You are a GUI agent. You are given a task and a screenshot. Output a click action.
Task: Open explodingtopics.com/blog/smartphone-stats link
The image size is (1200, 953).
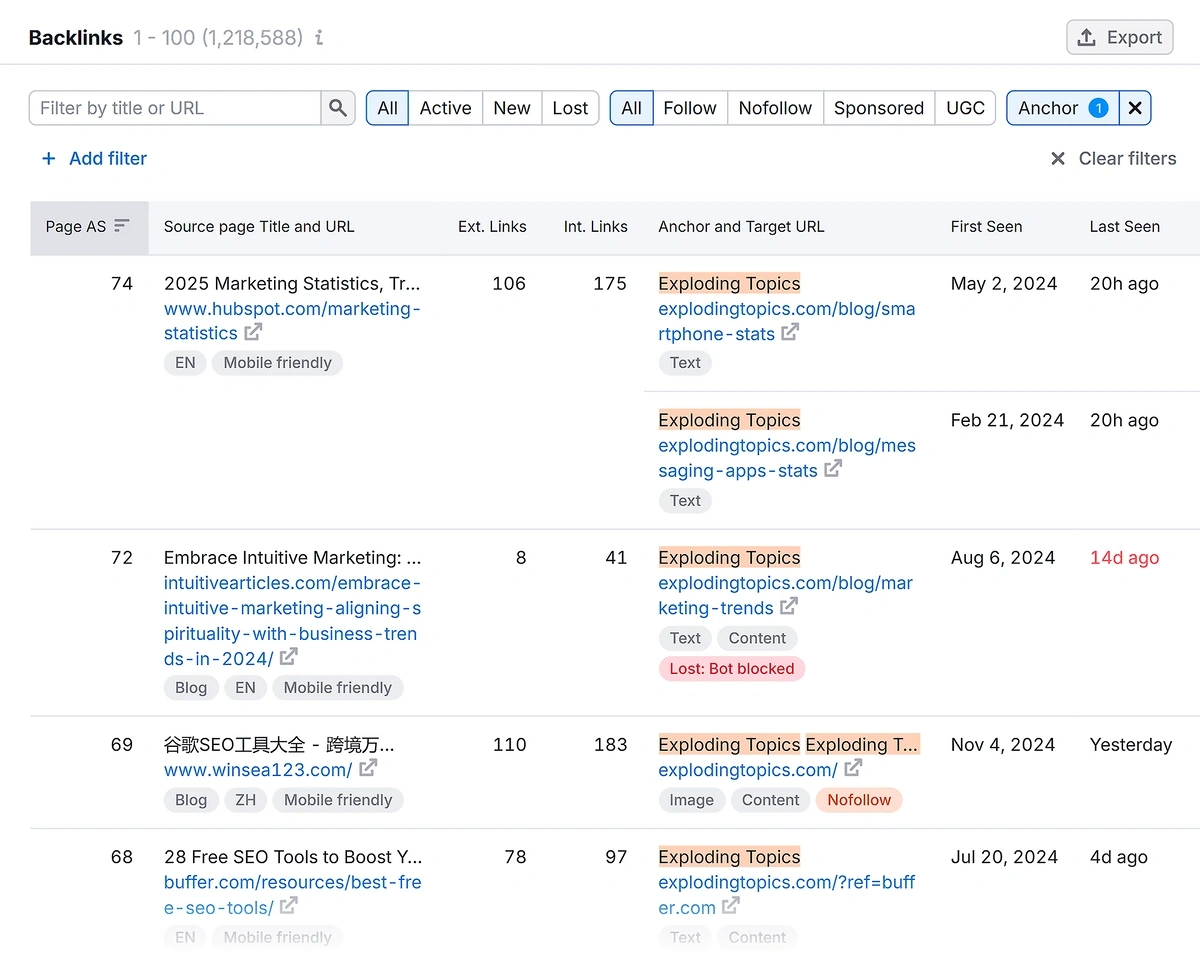pos(786,320)
